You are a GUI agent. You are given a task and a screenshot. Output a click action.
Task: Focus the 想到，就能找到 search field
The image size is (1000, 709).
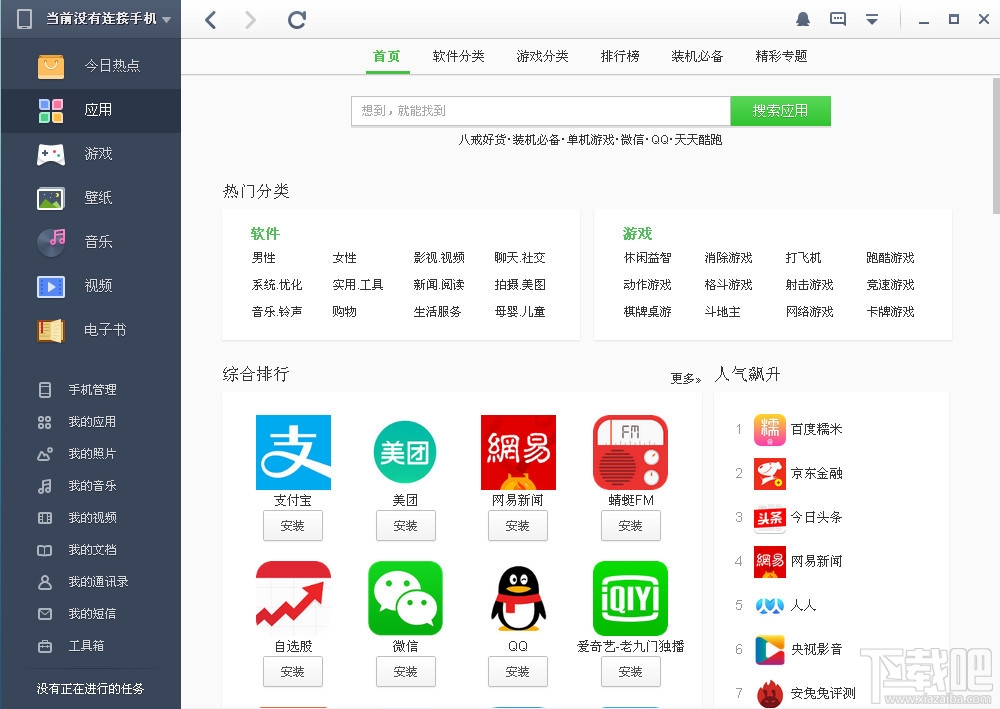point(541,111)
